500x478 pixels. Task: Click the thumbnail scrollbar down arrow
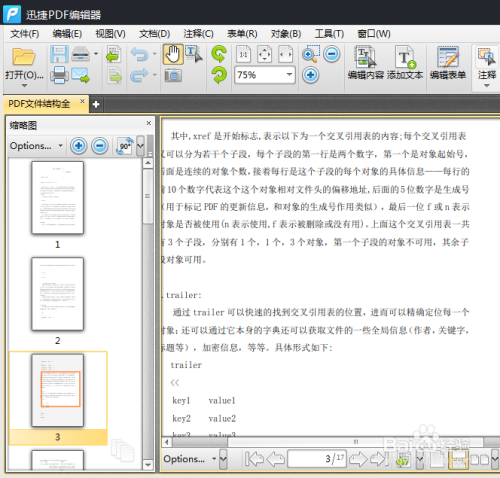(148, 465)
